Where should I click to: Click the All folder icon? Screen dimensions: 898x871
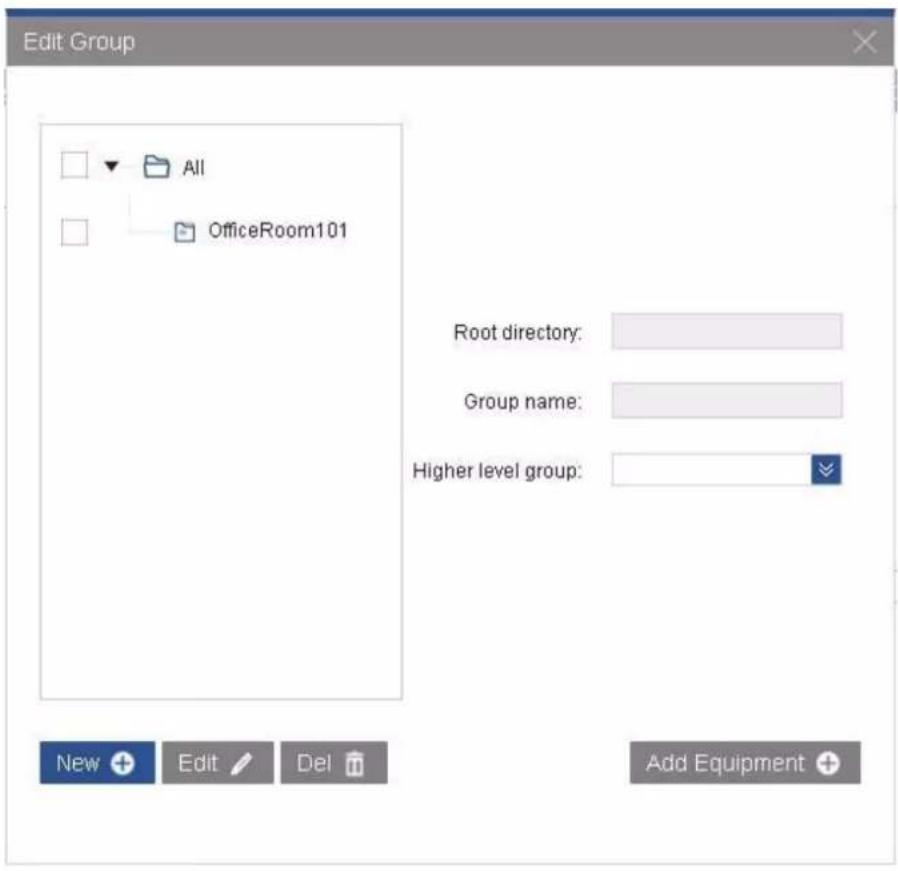(x=156, y=167)
